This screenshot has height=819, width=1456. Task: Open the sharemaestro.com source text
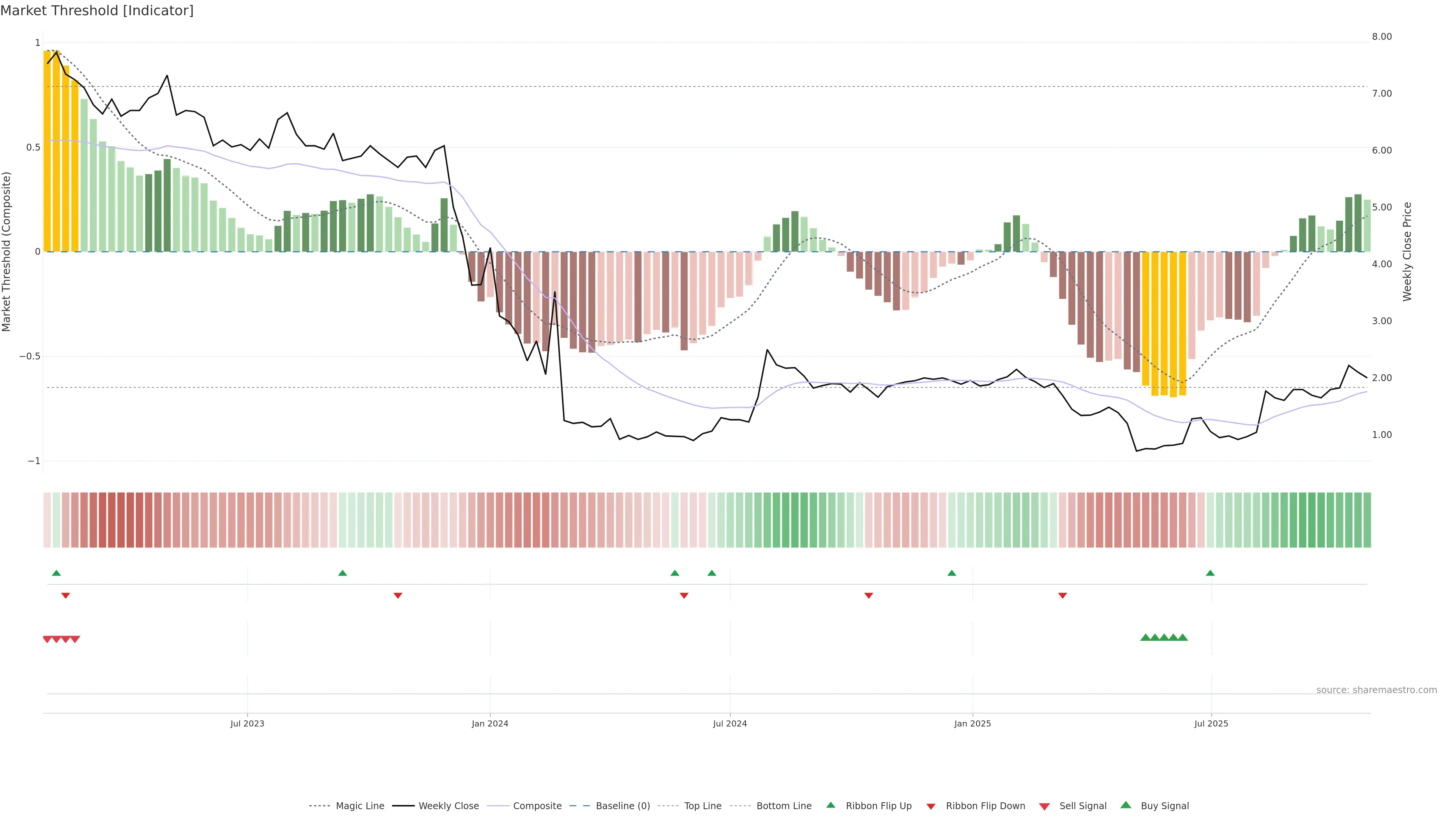pyautogui.click(x=1376, y=690)
